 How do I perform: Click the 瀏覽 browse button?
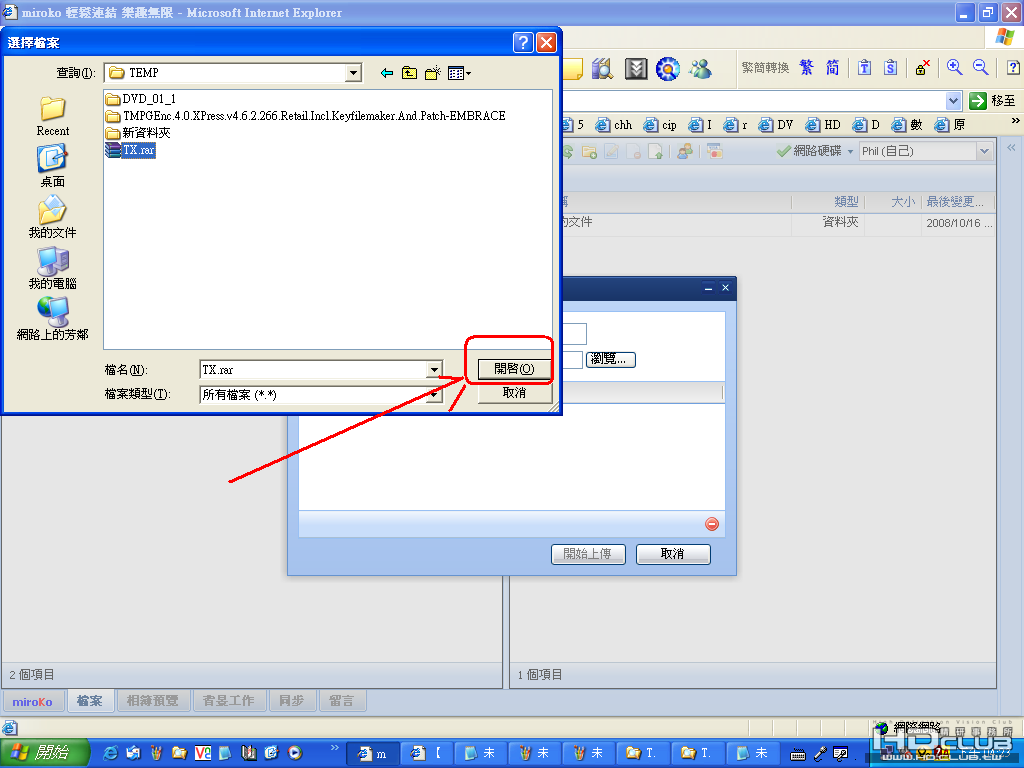[x=611, y=359]
